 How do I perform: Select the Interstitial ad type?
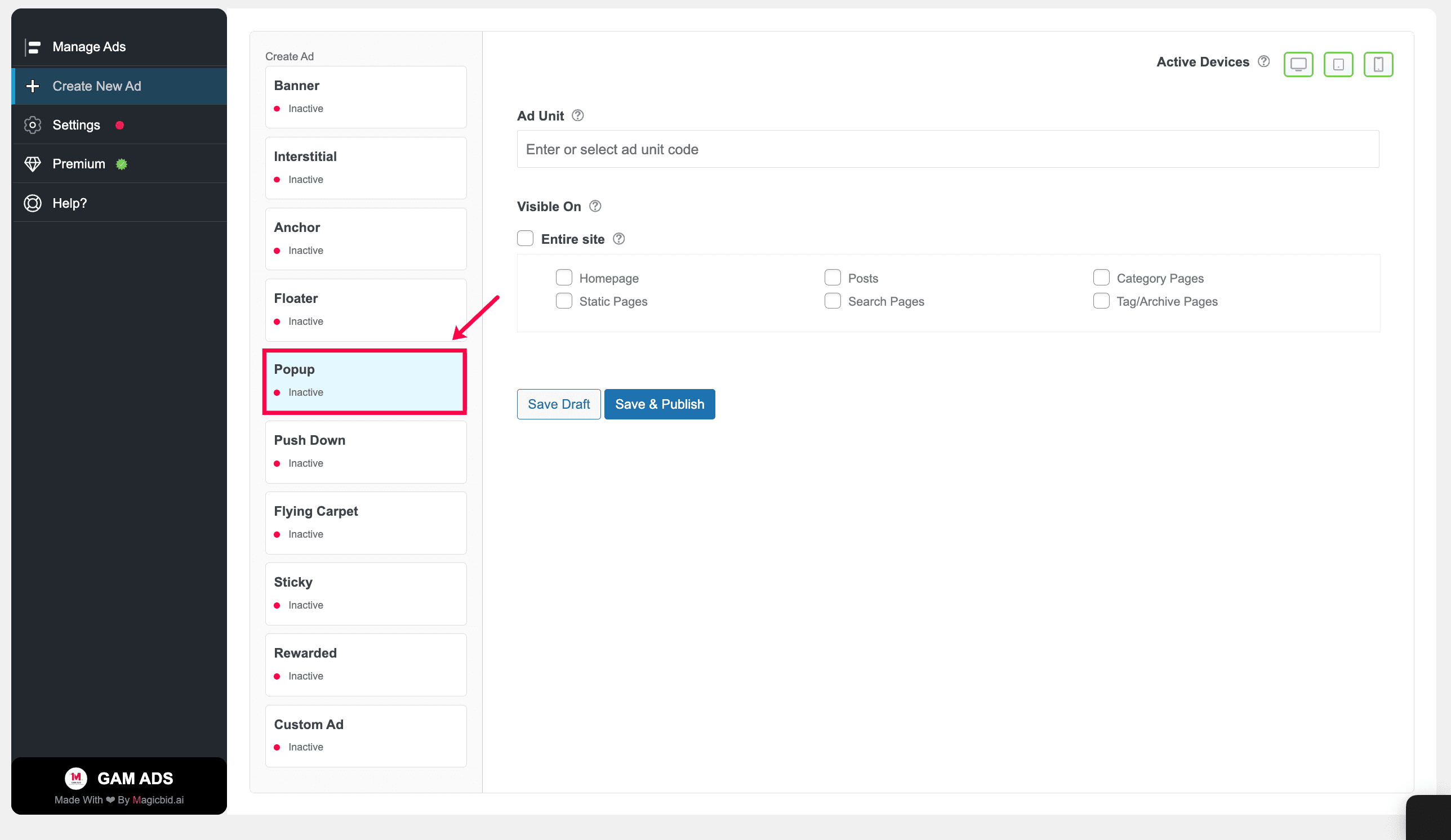366,168
